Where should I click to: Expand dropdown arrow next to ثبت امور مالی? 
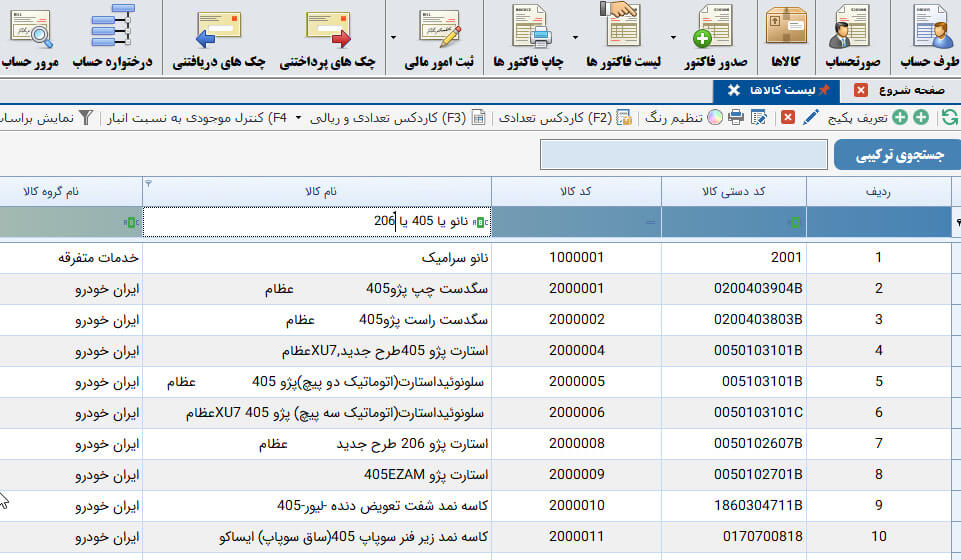[393, 37]
